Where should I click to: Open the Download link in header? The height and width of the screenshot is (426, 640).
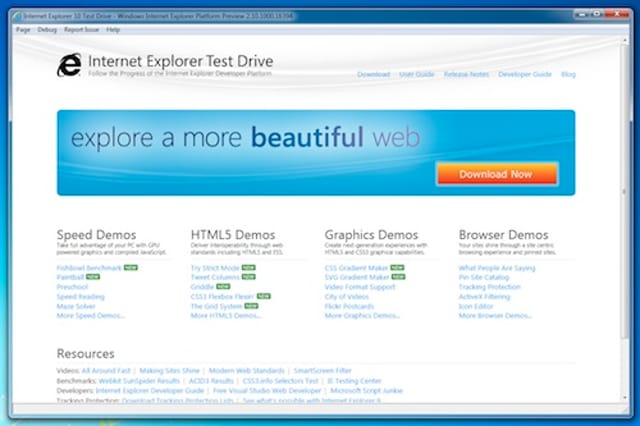coord(373,74)
